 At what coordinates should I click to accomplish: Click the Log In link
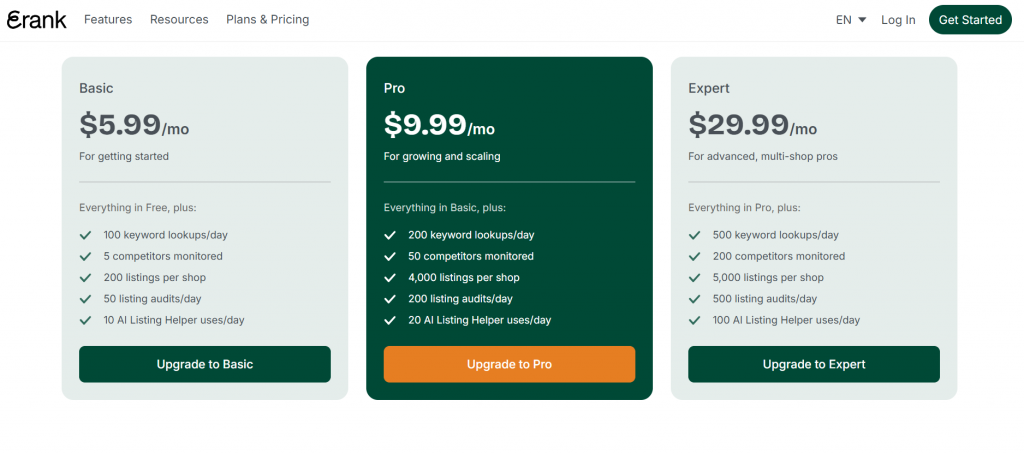click(x=898, y=20)
